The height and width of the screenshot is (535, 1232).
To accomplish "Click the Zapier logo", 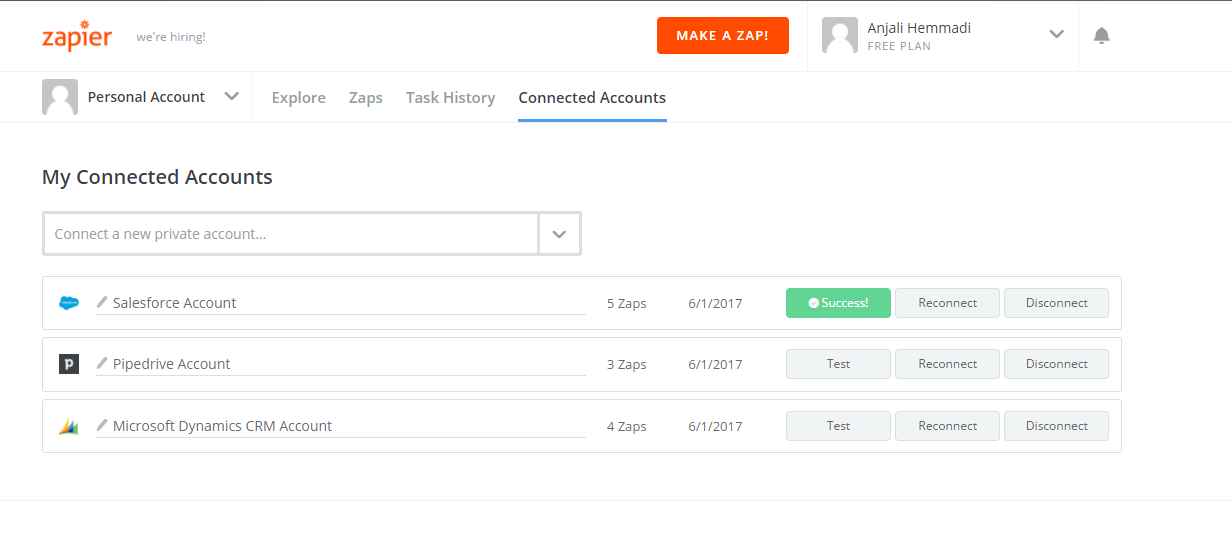I will click(77, 35).
